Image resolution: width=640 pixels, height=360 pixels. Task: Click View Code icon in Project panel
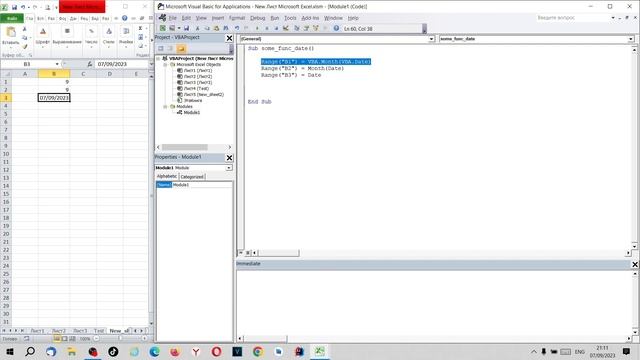click(x=161, y=49)
